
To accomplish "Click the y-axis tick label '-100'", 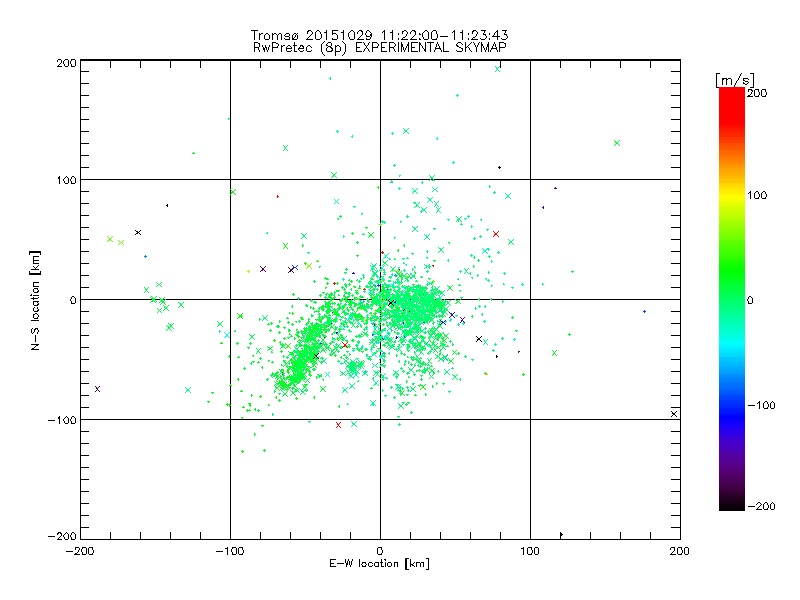I will point(62,420).
